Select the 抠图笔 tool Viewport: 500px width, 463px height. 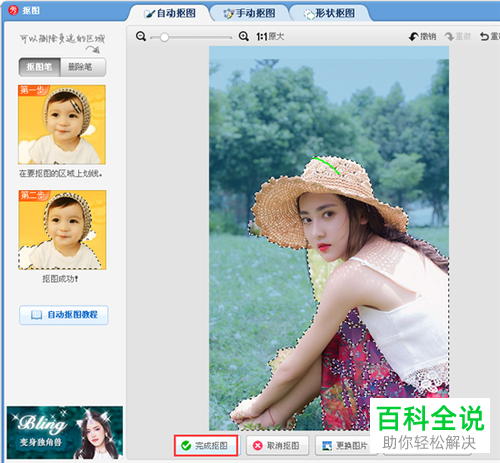point(39,67)
